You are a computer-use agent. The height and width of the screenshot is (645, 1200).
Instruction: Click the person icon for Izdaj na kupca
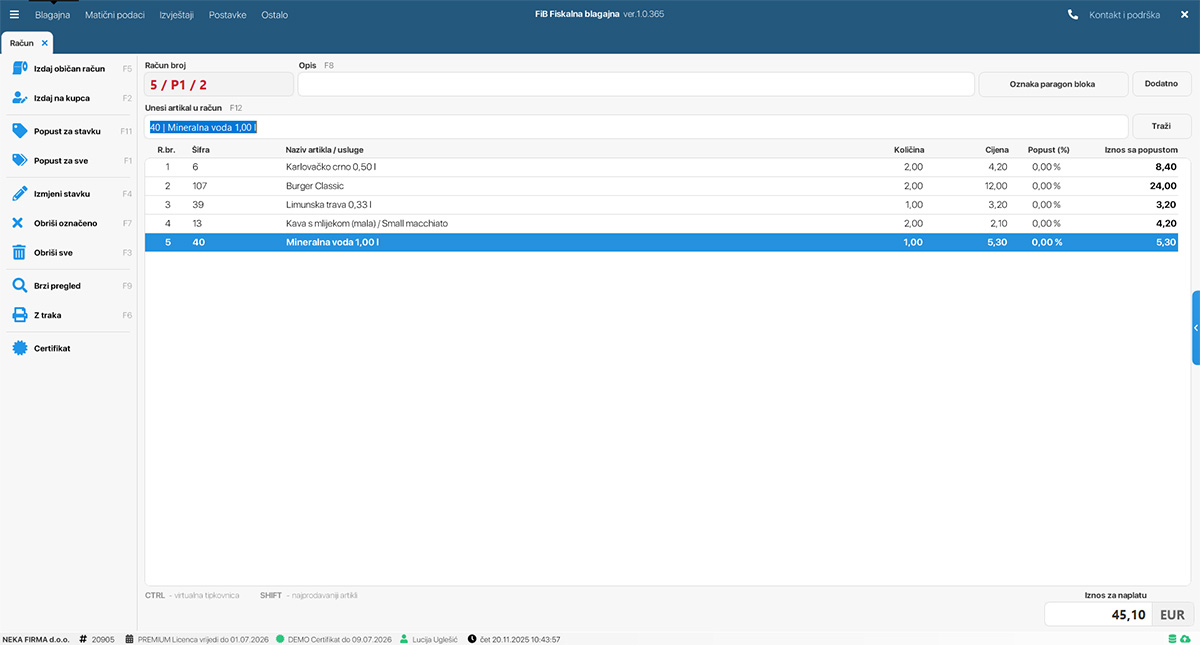tap(18, 98)
